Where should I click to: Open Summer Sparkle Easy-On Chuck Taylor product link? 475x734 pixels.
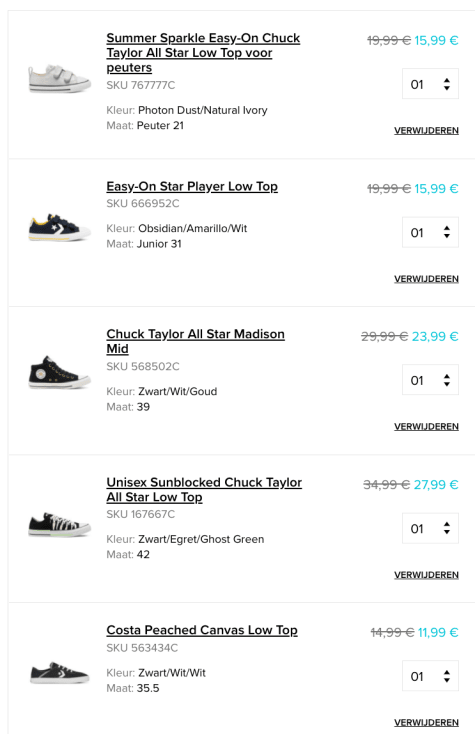[203, 52]
